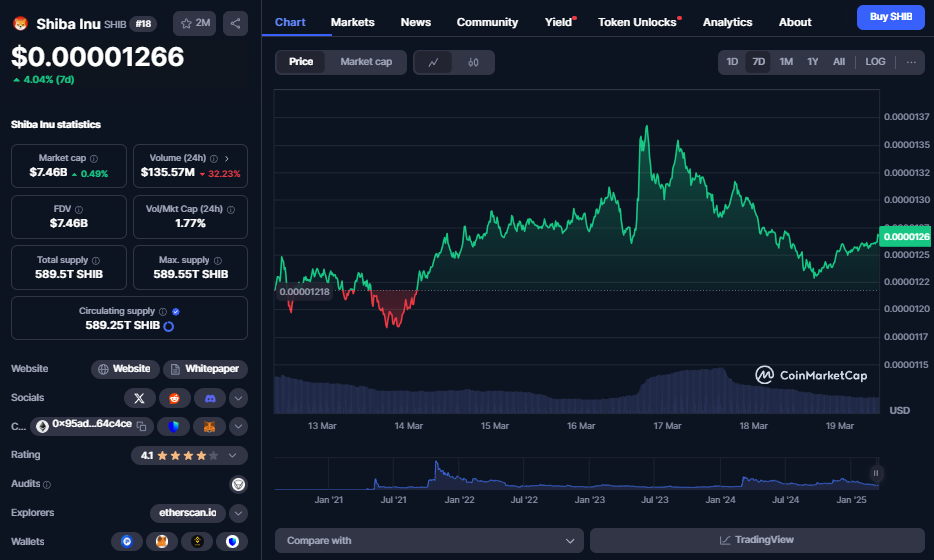The height and width of the screenshot is (560, 934).
Task: Click the circulating supply progress ring icon
Action: point(169,326)
